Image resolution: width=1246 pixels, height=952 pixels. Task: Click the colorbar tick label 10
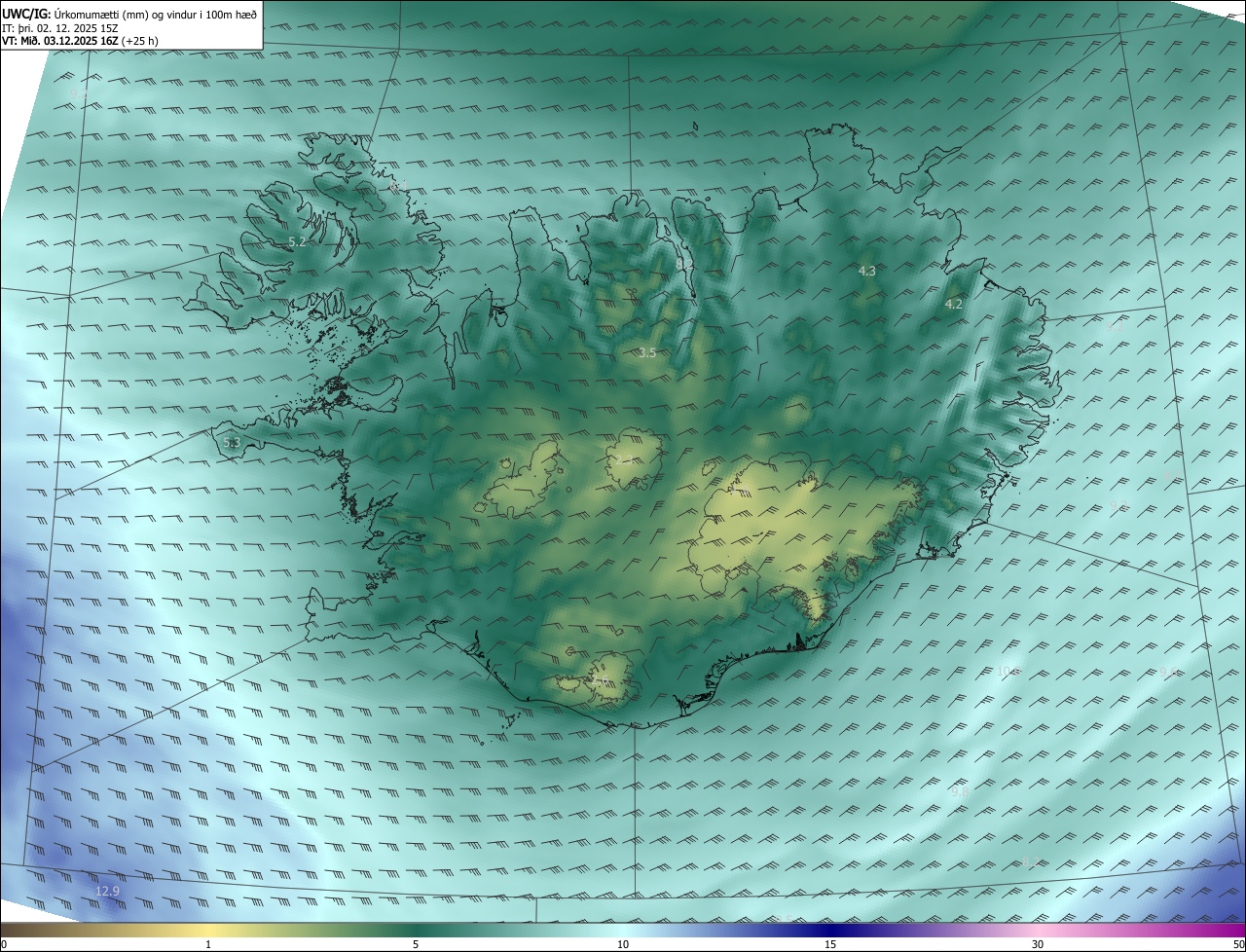click(x=623, y=944)
